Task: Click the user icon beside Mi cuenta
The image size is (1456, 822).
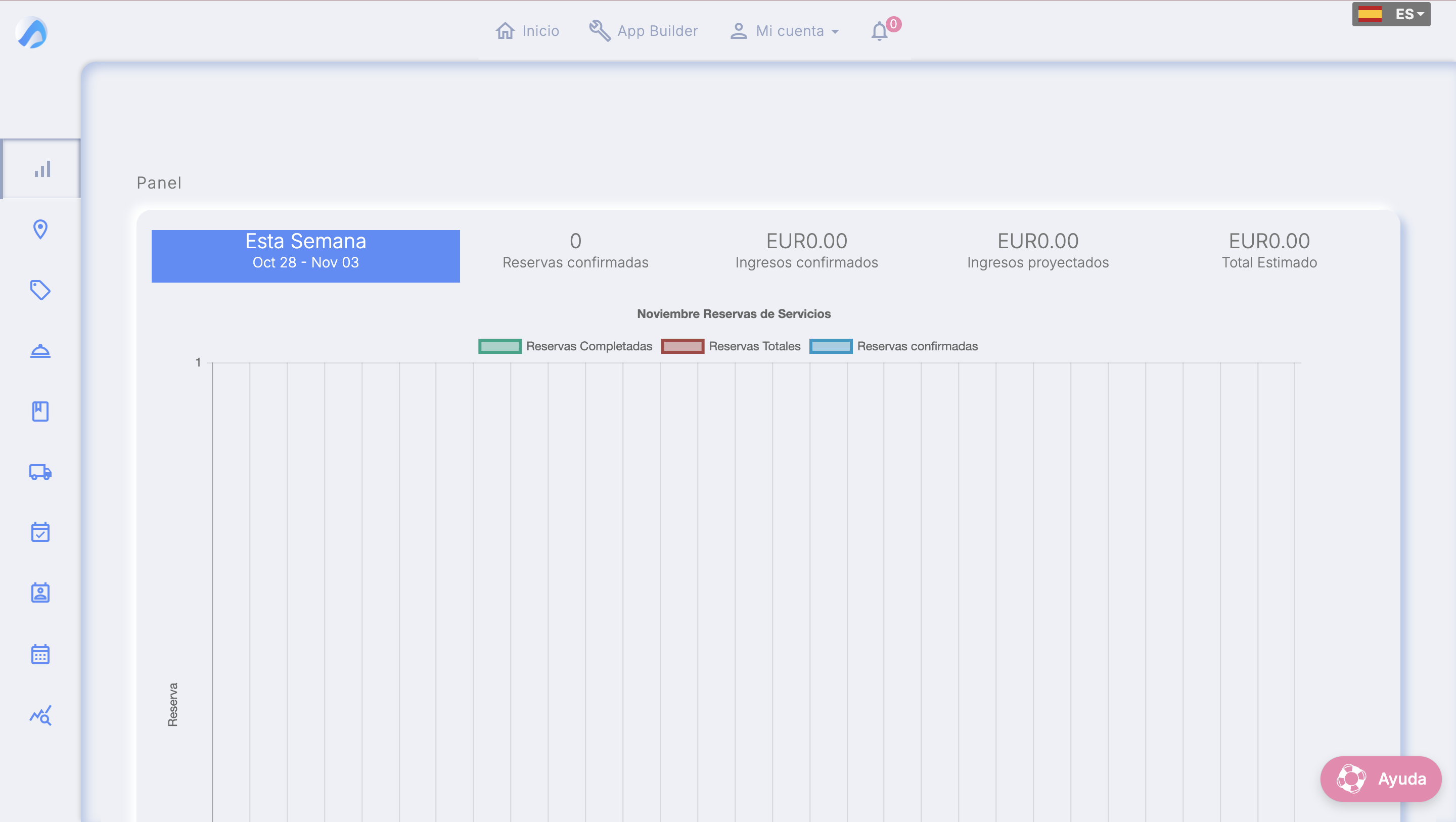Action: point(738,30)
